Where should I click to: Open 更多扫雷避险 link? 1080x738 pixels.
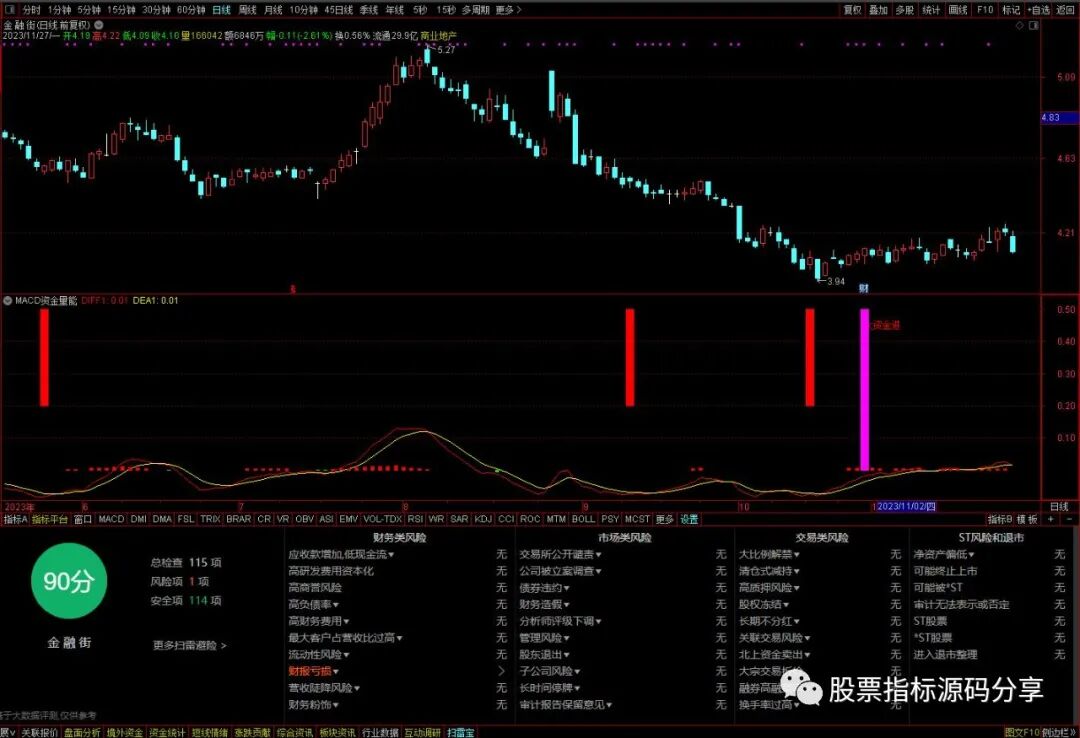click(189, 646)
